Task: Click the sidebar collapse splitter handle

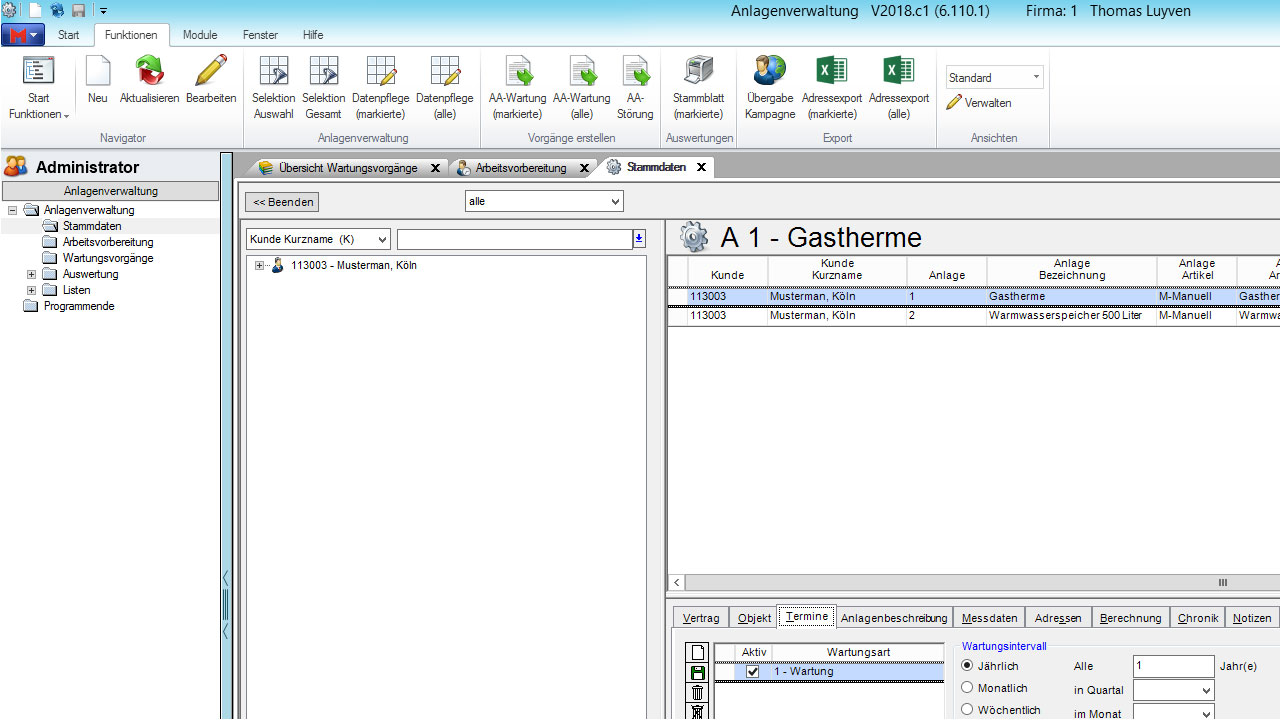Action: click(x=226, y=605)
